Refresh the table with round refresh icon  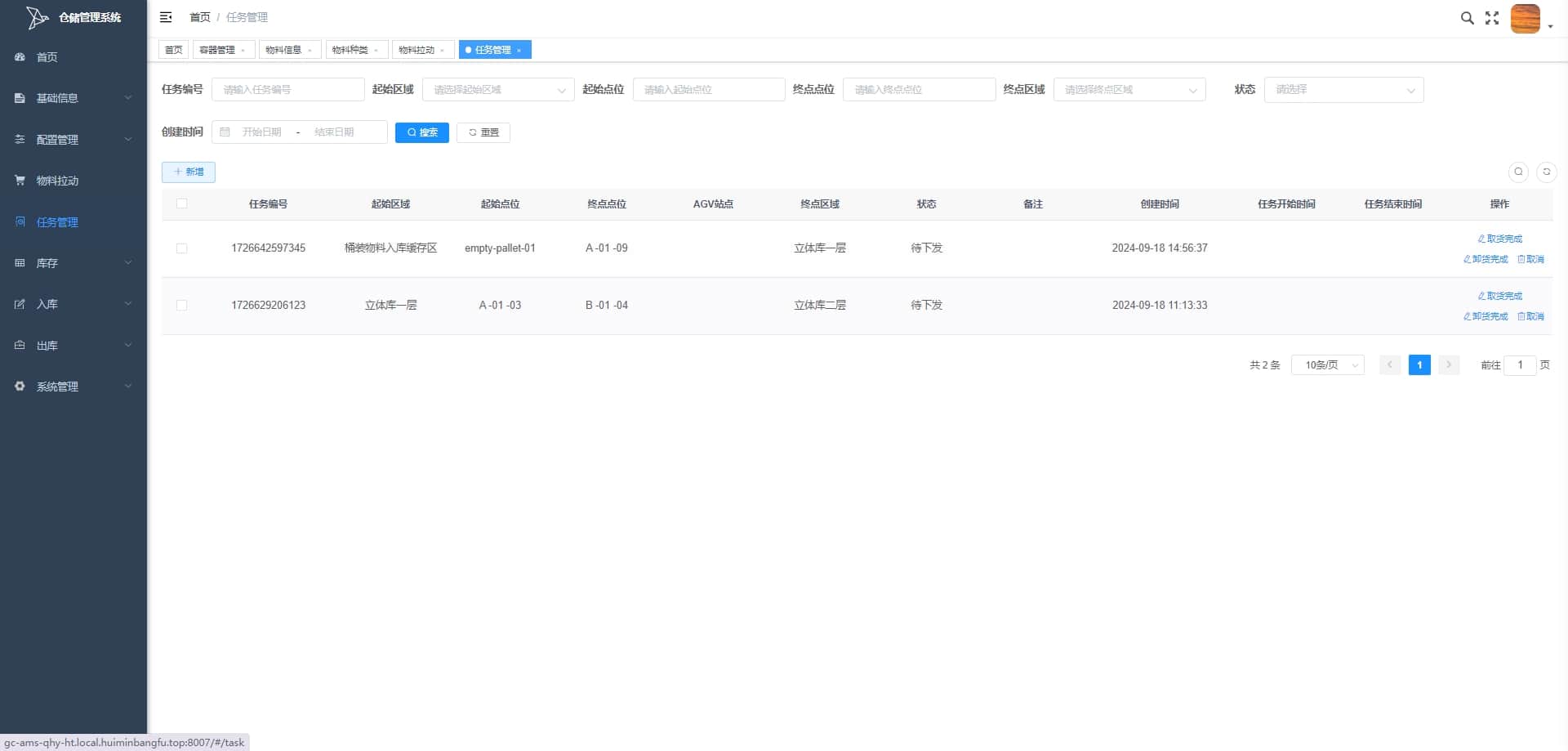(x=1546, y=172)
